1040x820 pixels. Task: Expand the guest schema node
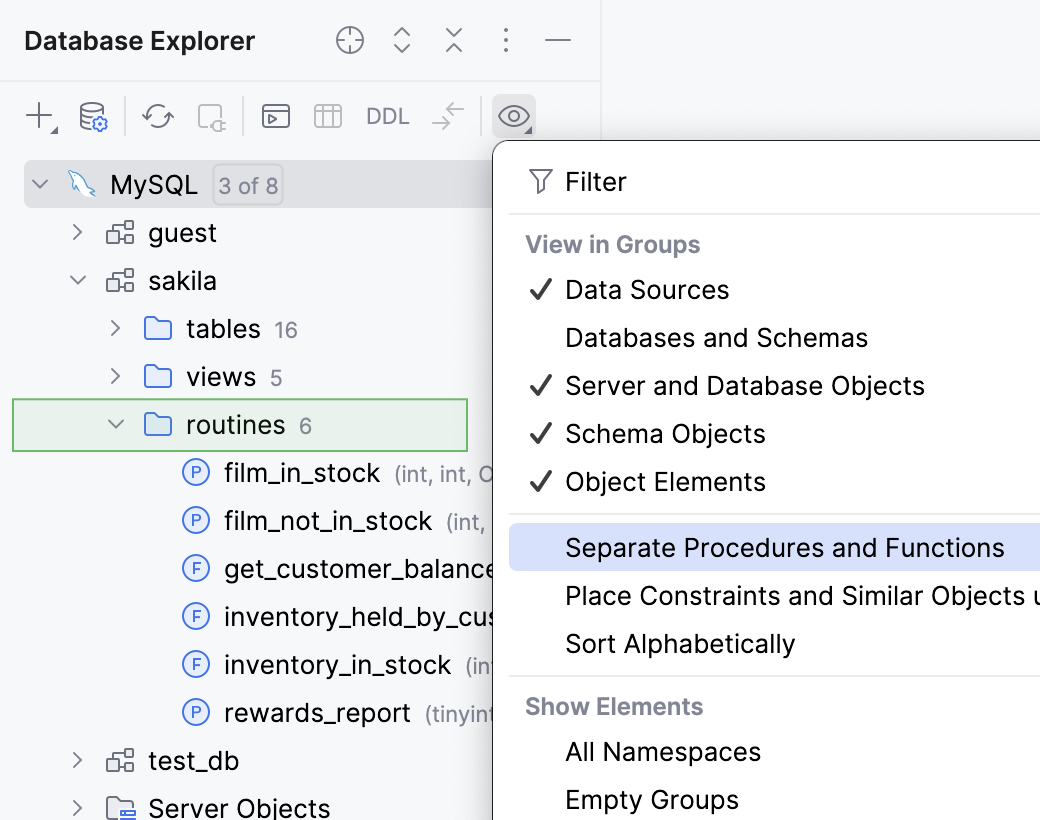(77, 232)
